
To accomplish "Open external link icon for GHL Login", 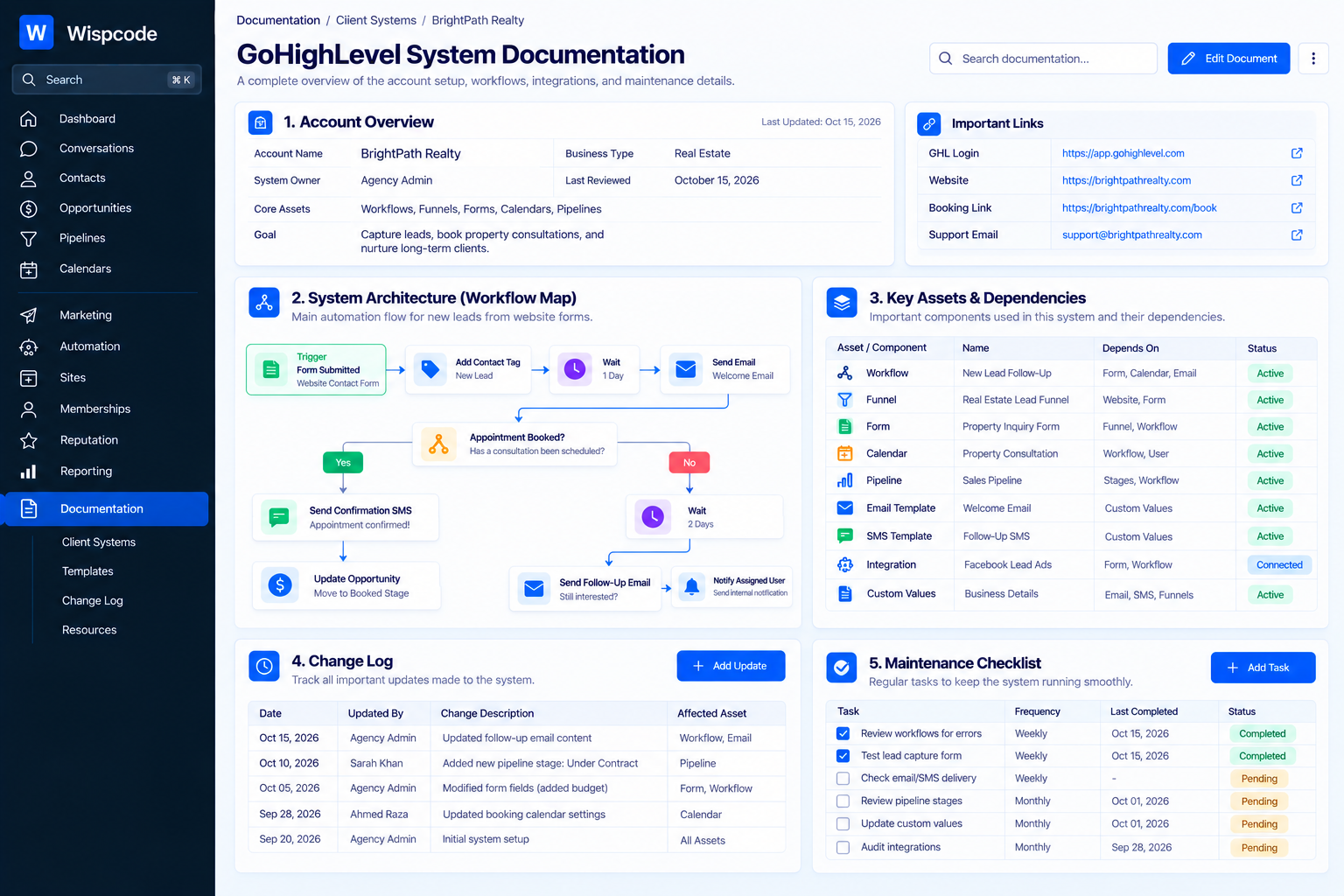I will point(1297,153).
